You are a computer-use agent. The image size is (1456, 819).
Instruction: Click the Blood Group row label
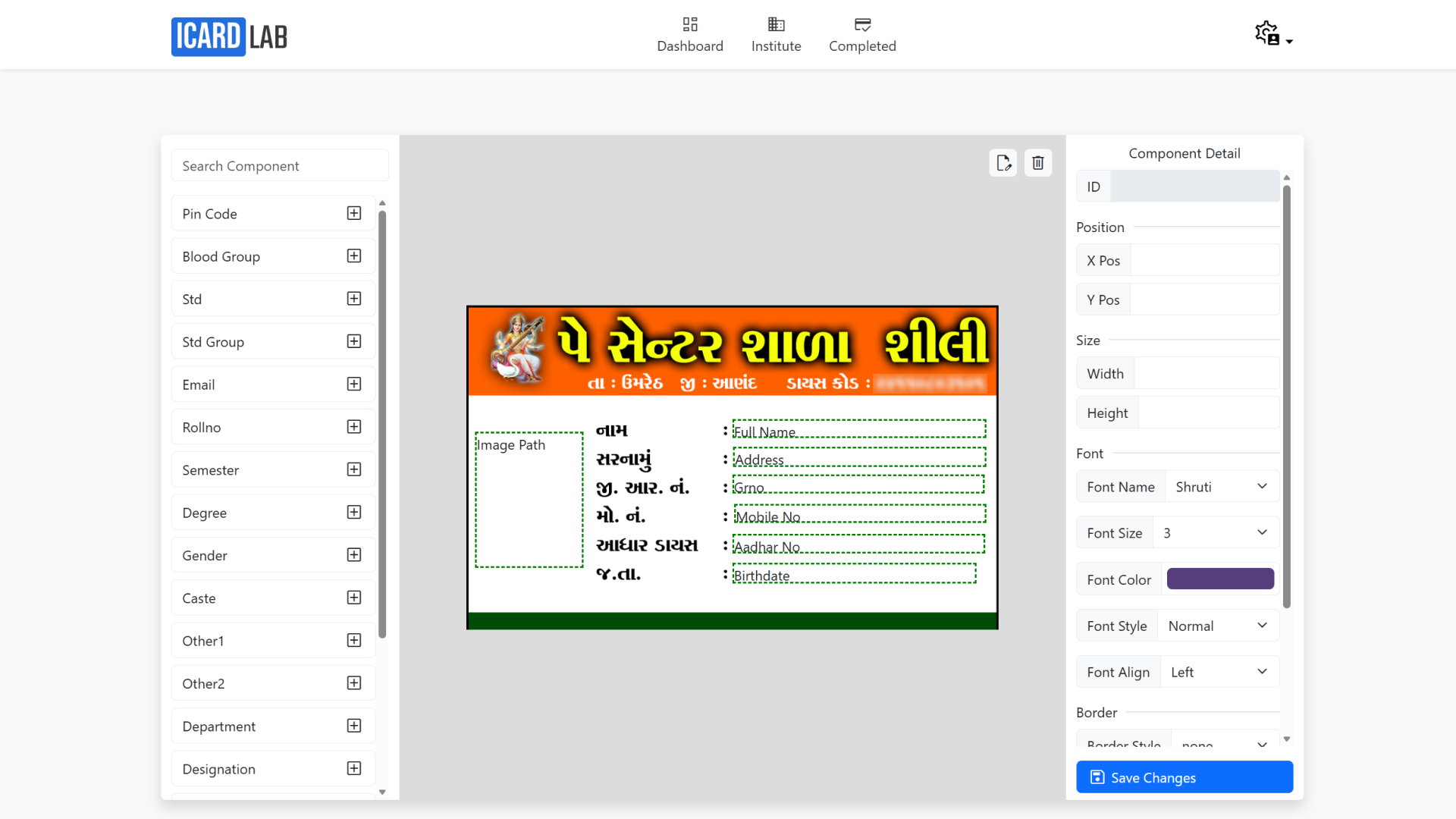point(221,256)
